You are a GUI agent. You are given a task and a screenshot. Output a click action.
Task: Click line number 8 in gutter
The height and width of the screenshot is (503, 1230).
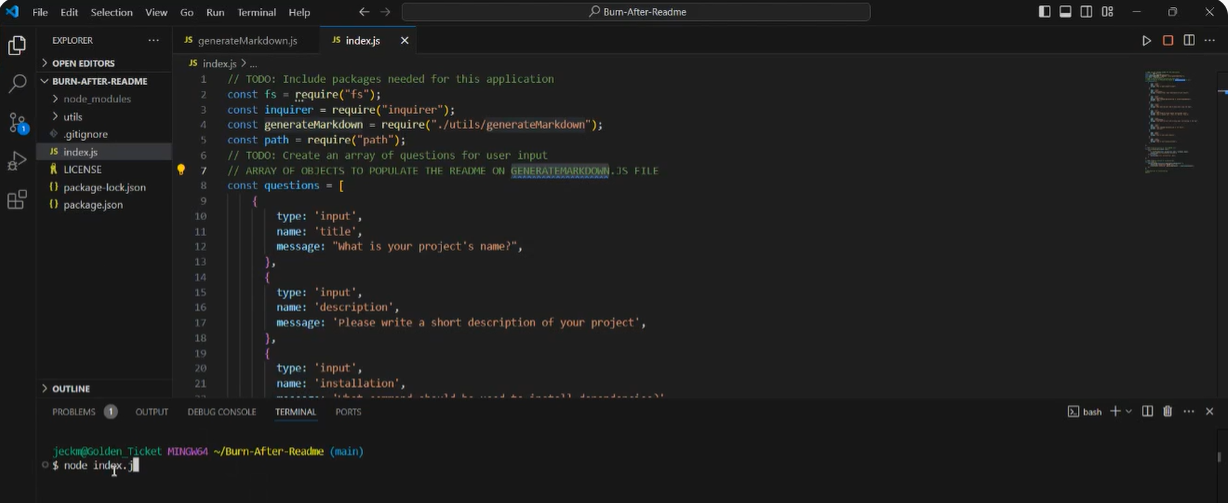203,185
